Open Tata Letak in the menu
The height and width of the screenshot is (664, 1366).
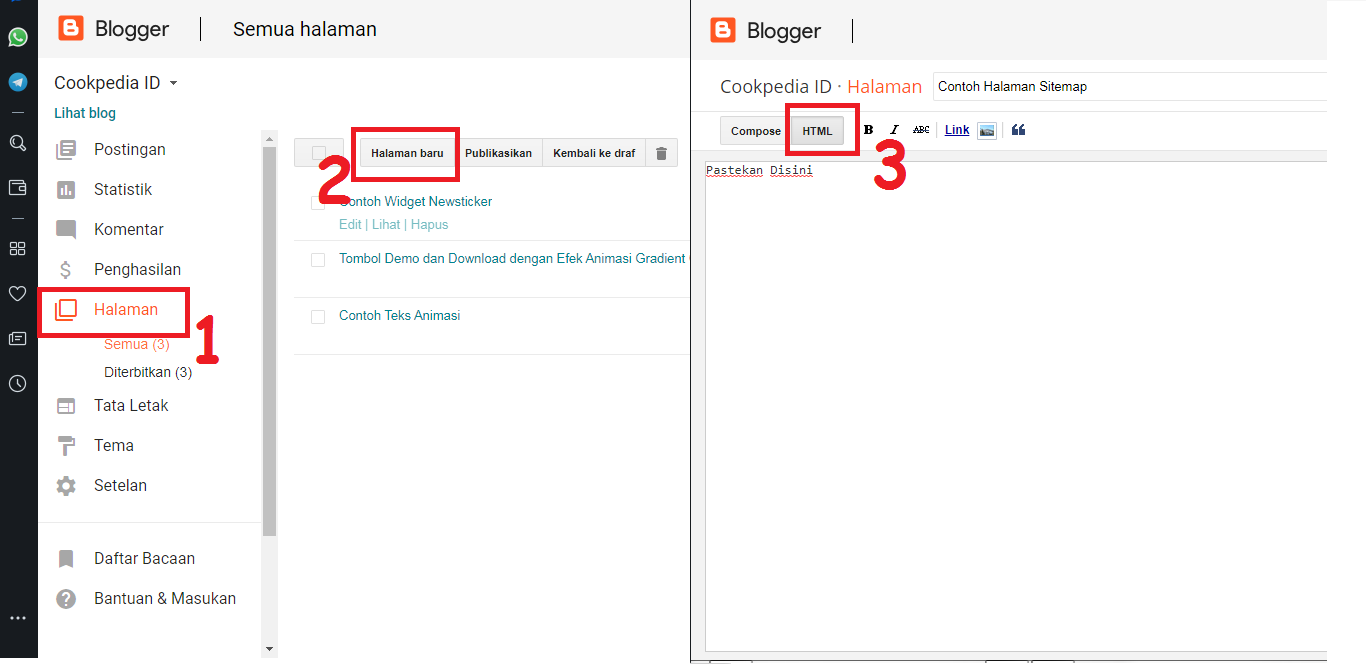pyautogui.click(x=131, y=406)
